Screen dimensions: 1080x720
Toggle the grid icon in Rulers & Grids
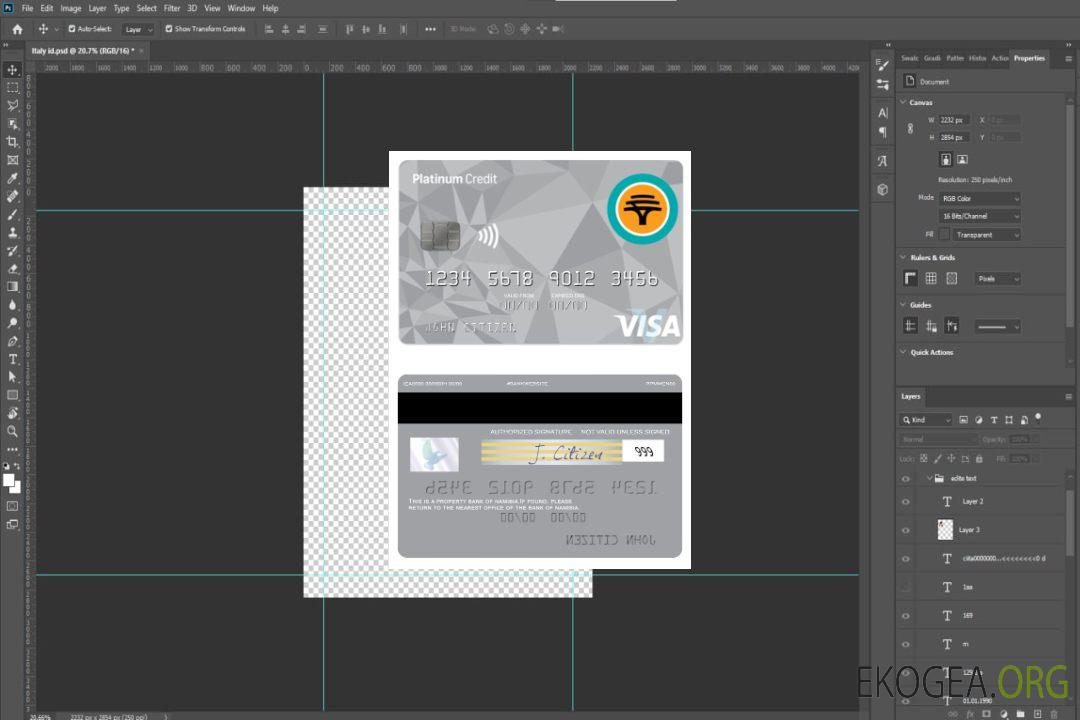(930, 278)
